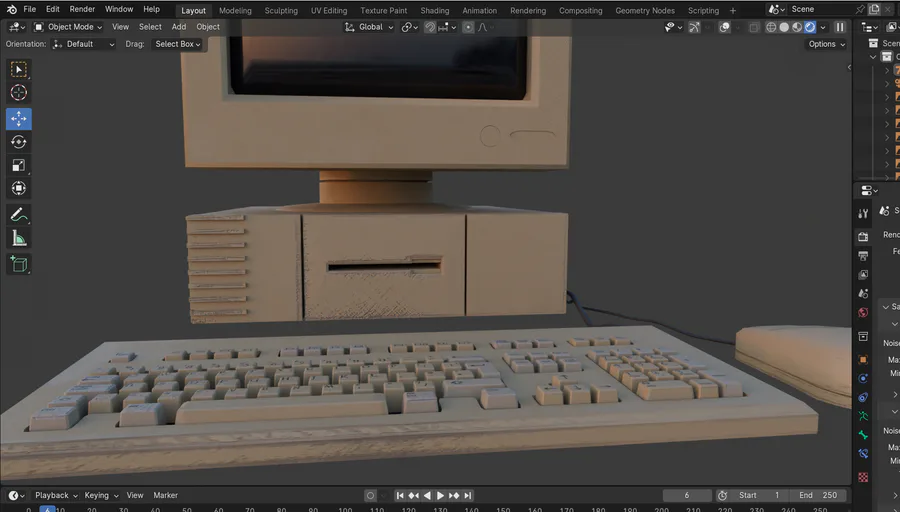Open the Tool properties tab
Image resolution: width=900 pixels, height=512 pixels.
tap(863, 214)
